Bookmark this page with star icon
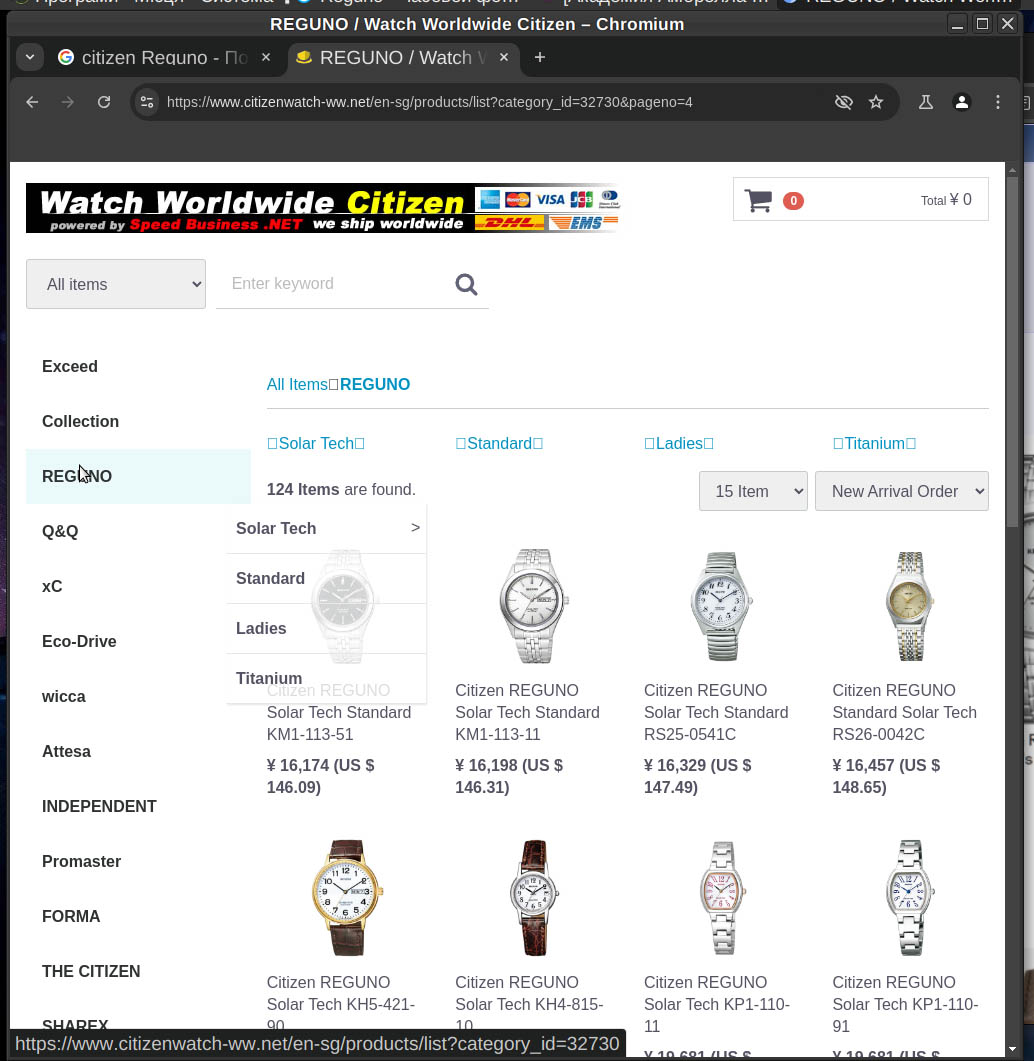 [876, 102]
